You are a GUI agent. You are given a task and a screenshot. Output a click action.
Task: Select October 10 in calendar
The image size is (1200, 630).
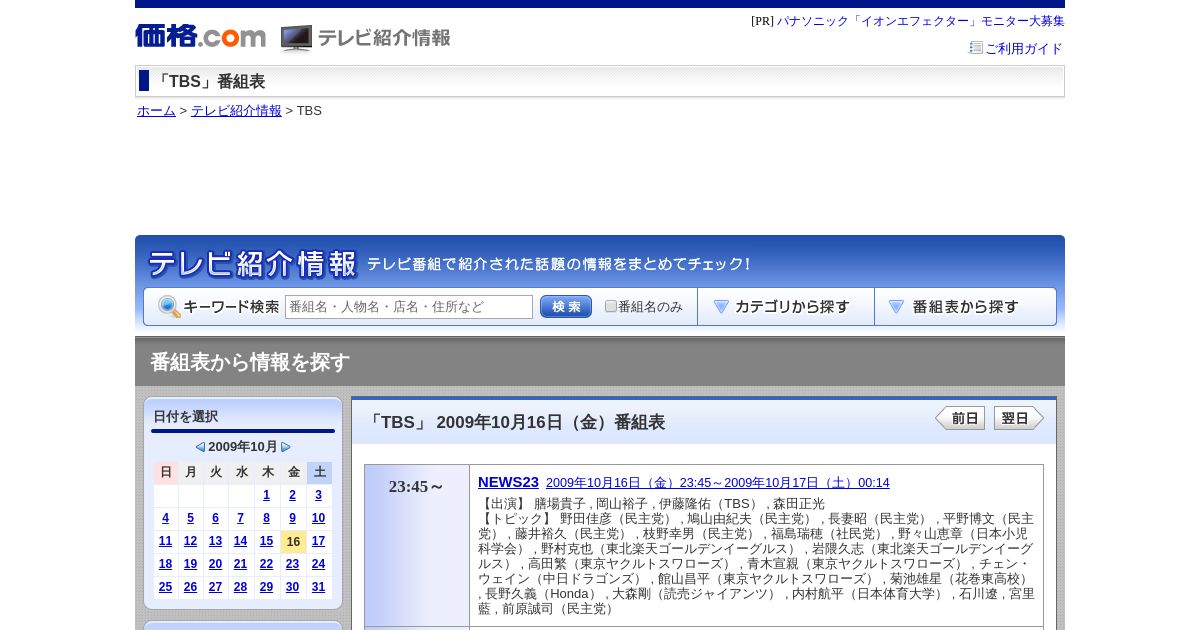tap(319, 518)
